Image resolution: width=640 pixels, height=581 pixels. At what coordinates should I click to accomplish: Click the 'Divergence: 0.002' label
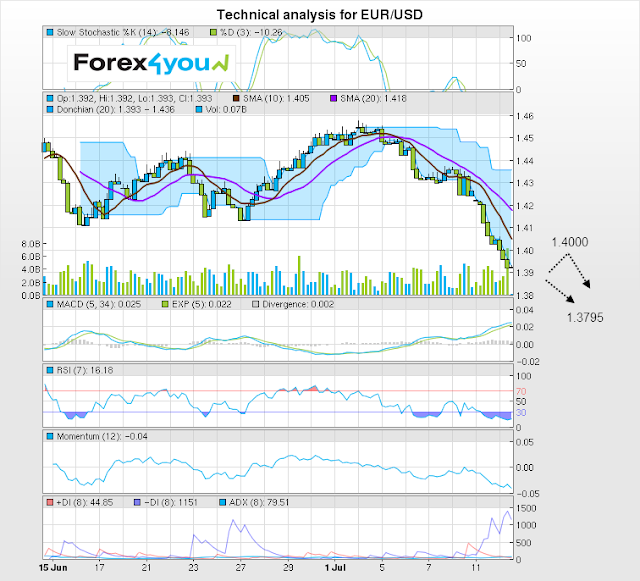coord(298,304)
